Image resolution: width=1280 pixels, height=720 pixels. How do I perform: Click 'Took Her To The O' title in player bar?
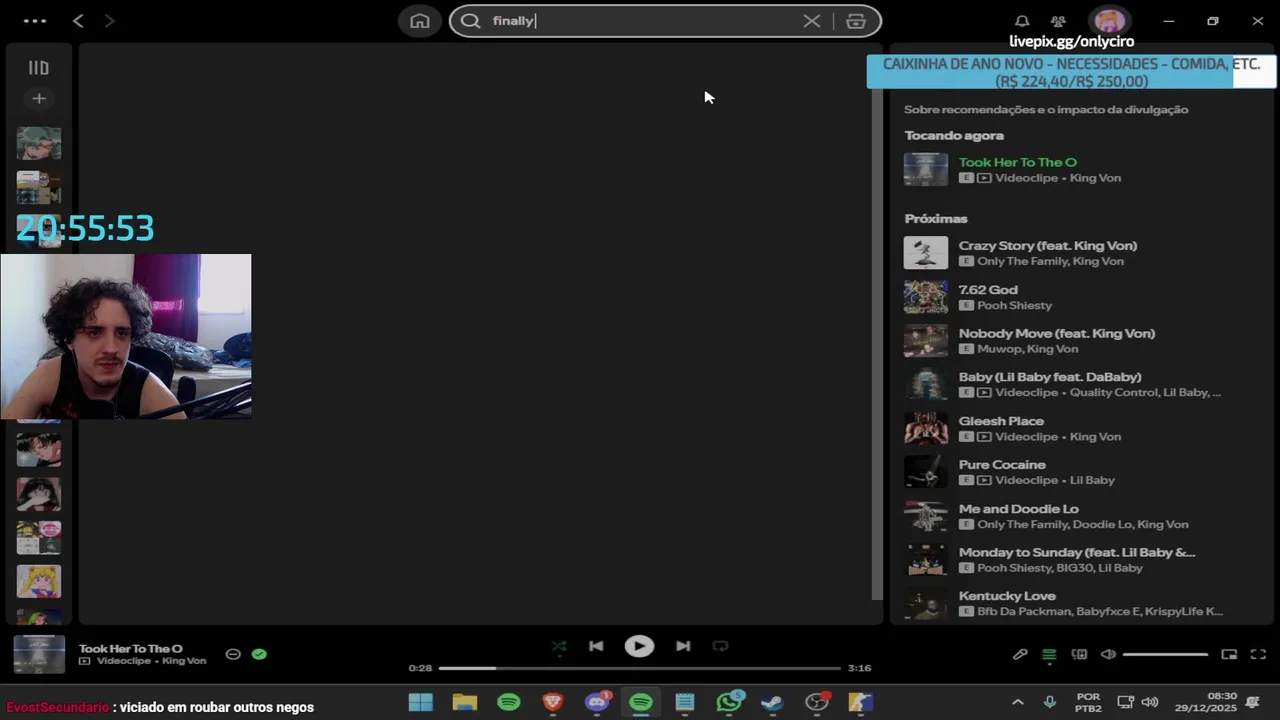(x=131, y=648)
